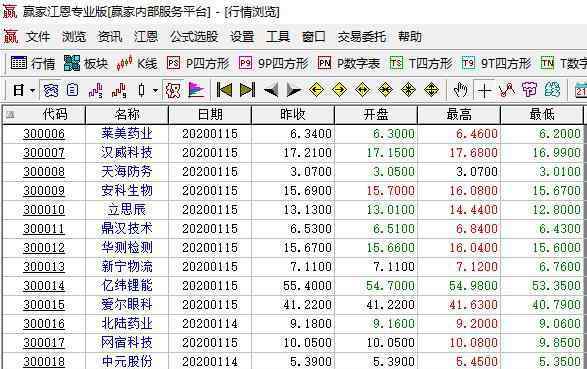Screen dimensions: 587x369
Task: Click the gray right triangle arrow
Action: [294, 90]
